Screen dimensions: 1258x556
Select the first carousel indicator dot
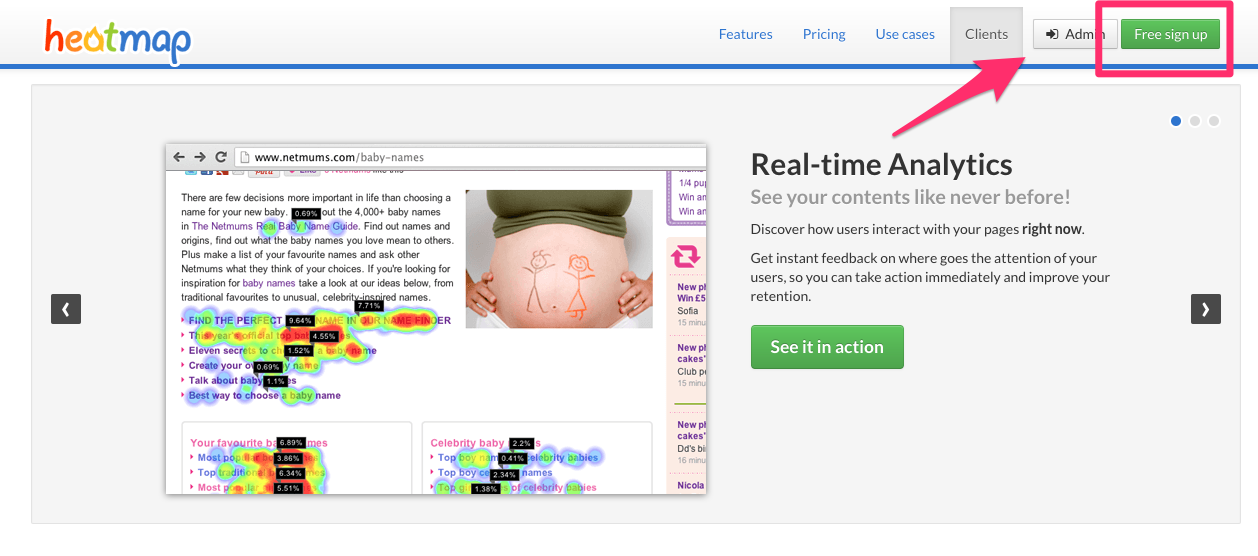coord(1176,121)
